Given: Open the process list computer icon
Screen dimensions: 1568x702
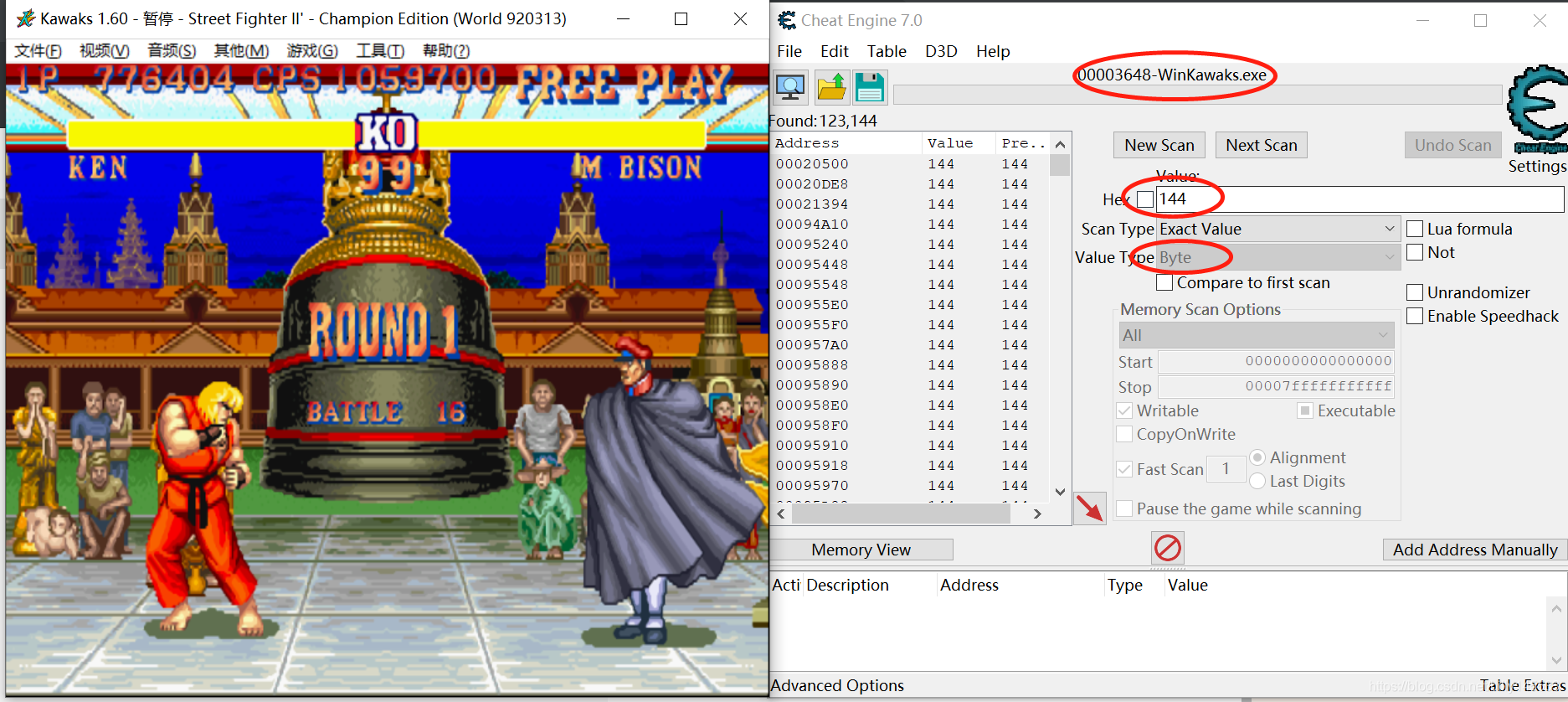Looking at the screenshot, I should tap(790, 87).
